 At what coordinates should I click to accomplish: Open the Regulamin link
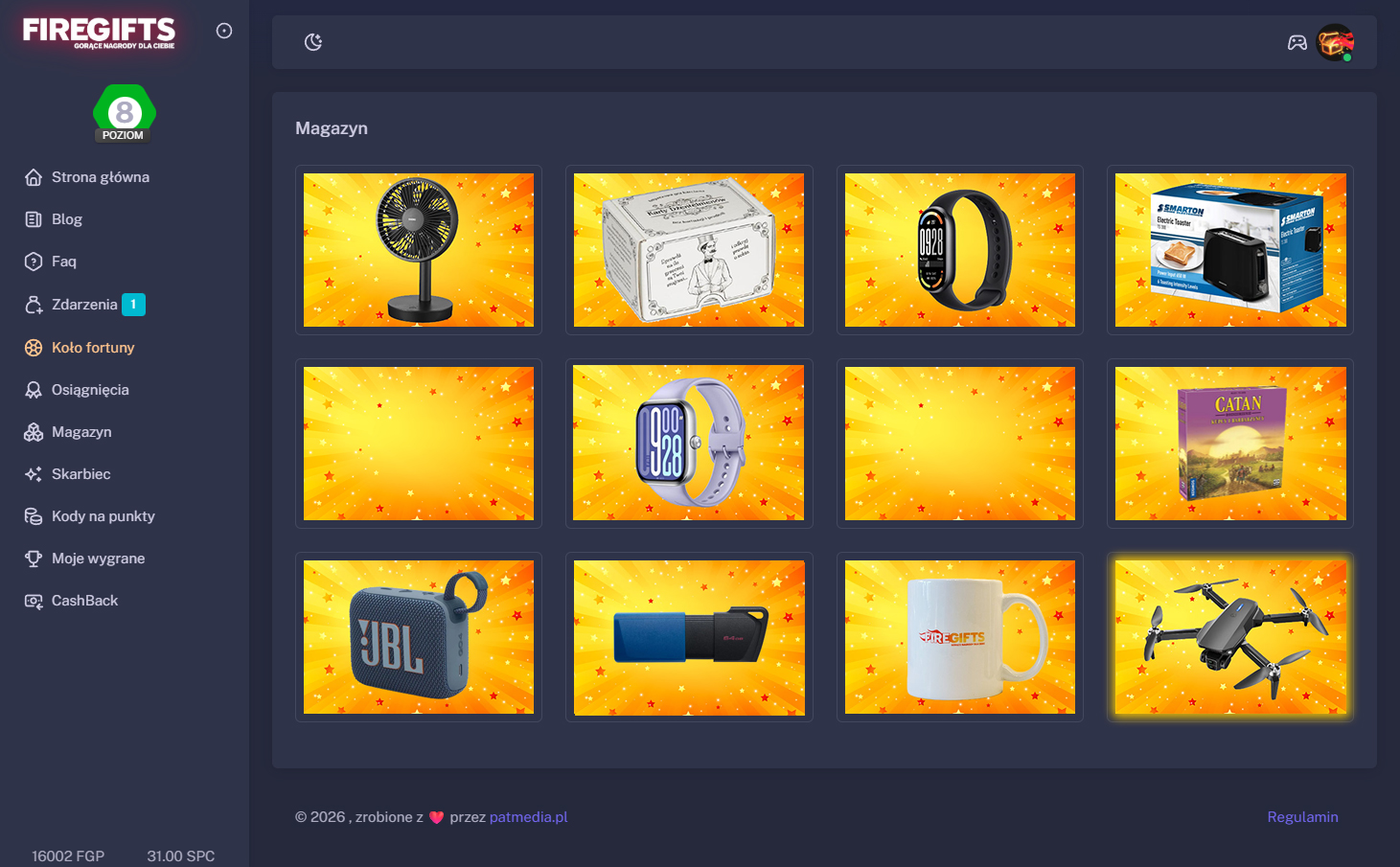tap(1302, 816)
